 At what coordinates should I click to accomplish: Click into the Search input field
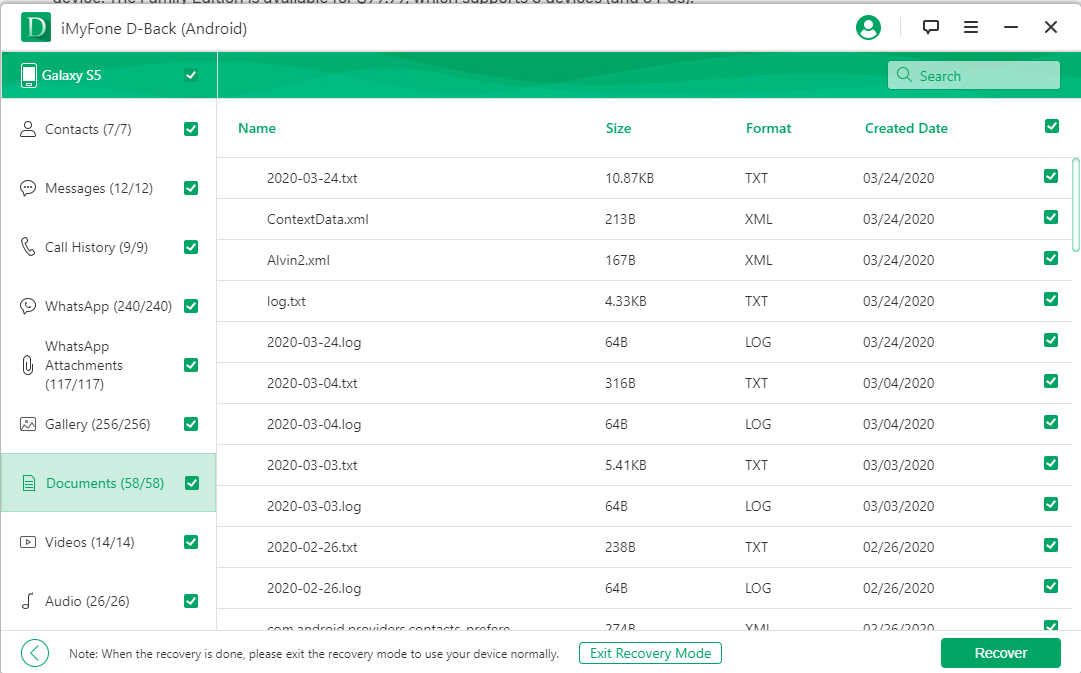point(973,75)
